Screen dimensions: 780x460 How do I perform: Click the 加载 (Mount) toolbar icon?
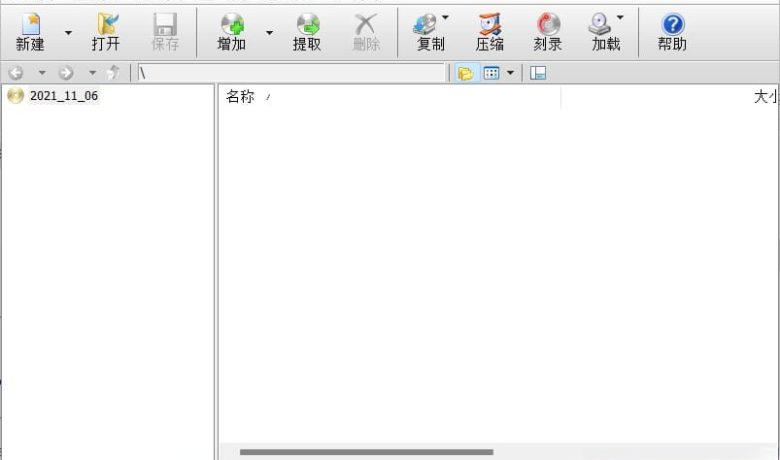coord(600,24)
